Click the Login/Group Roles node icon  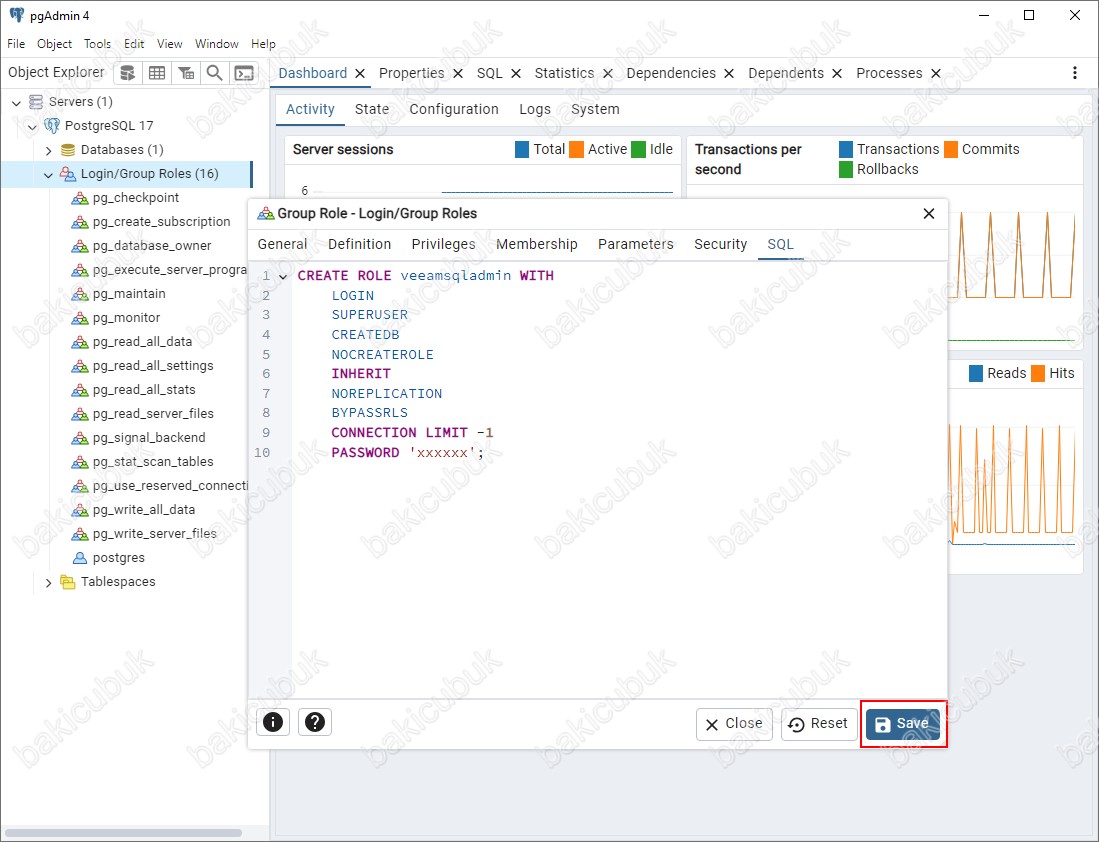tap(67, 174)
